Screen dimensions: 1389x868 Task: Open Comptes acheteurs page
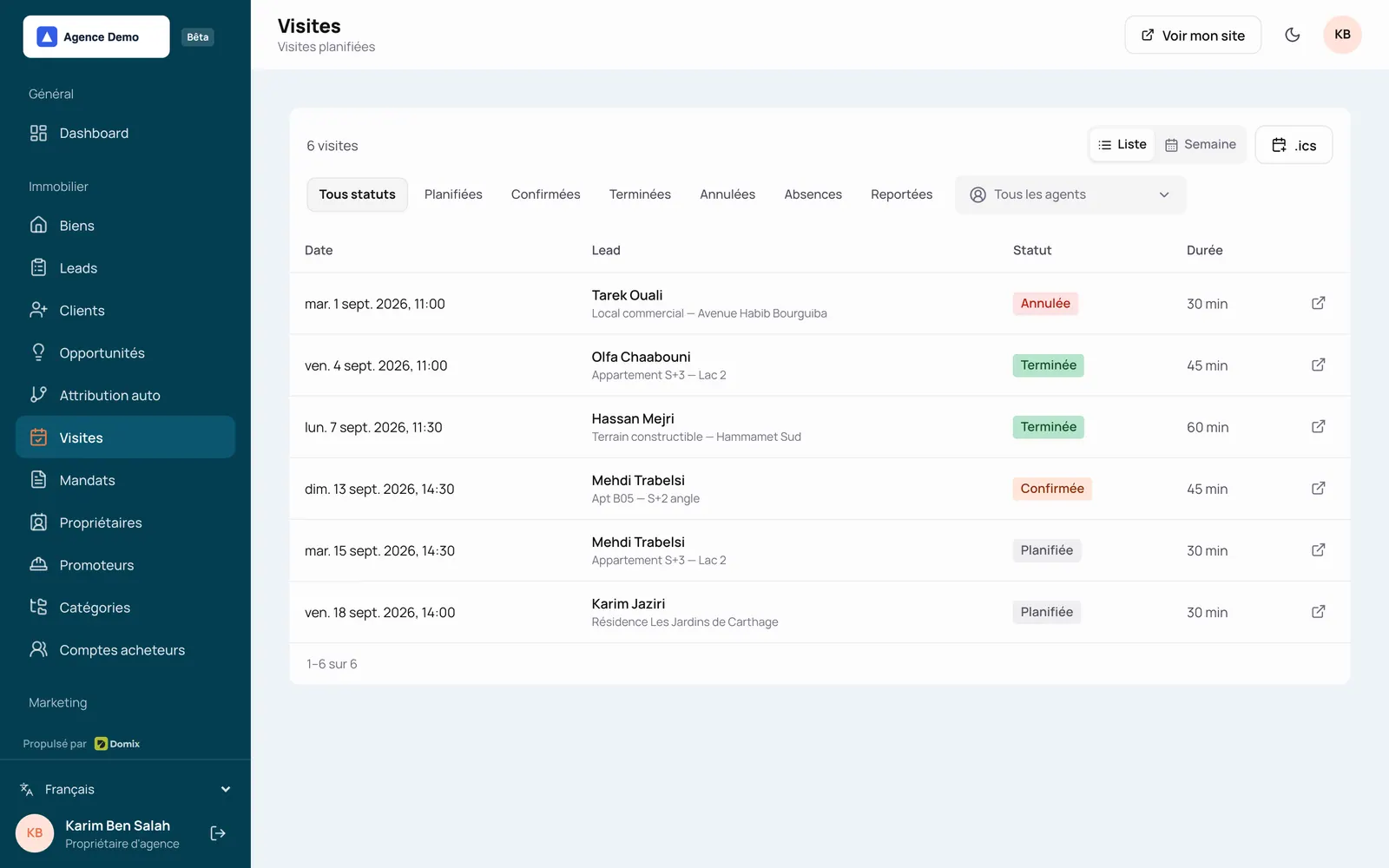[x=125, y=650]
